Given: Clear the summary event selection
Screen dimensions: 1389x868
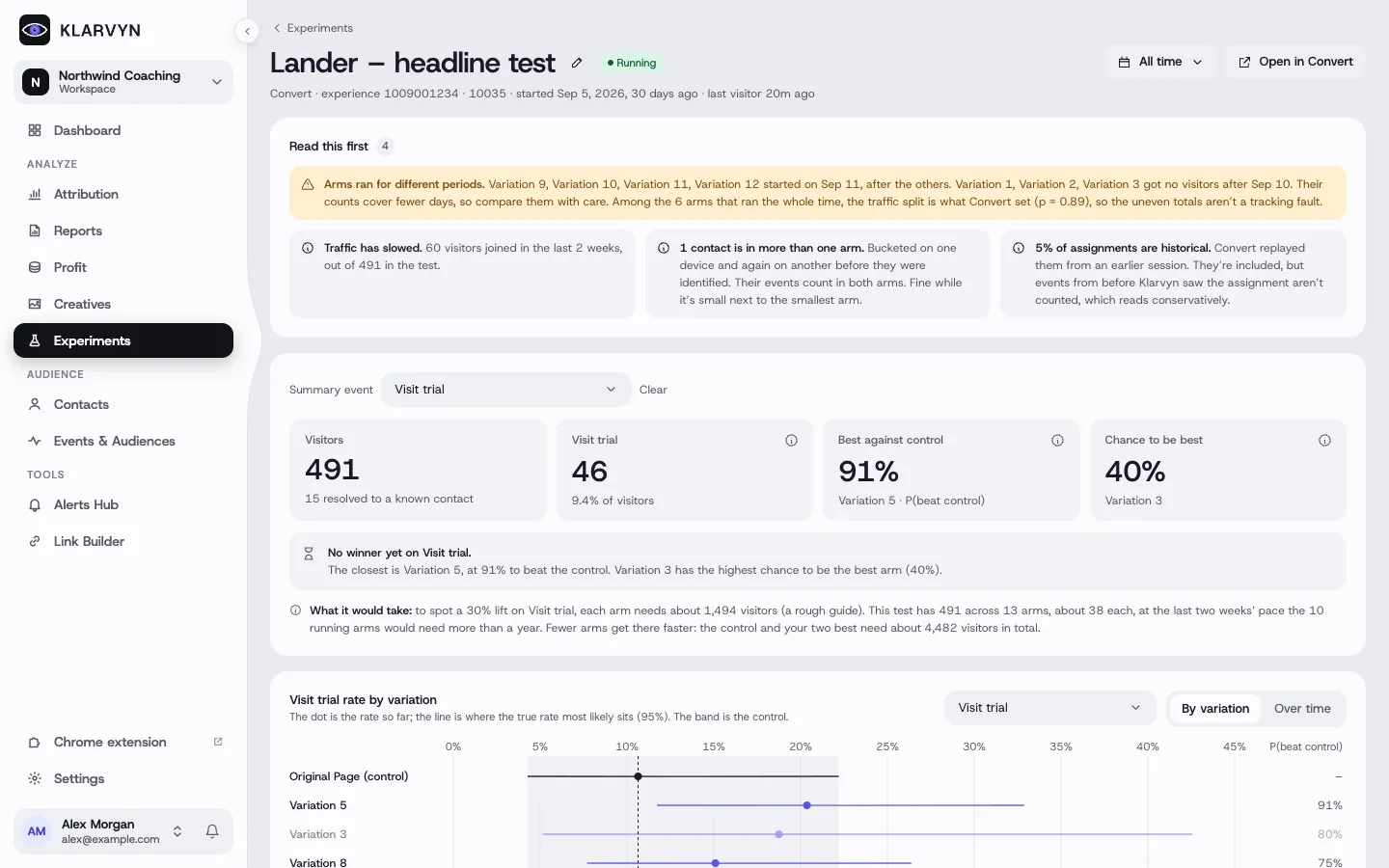Looking at the screenshot, I should click(653, 390).
